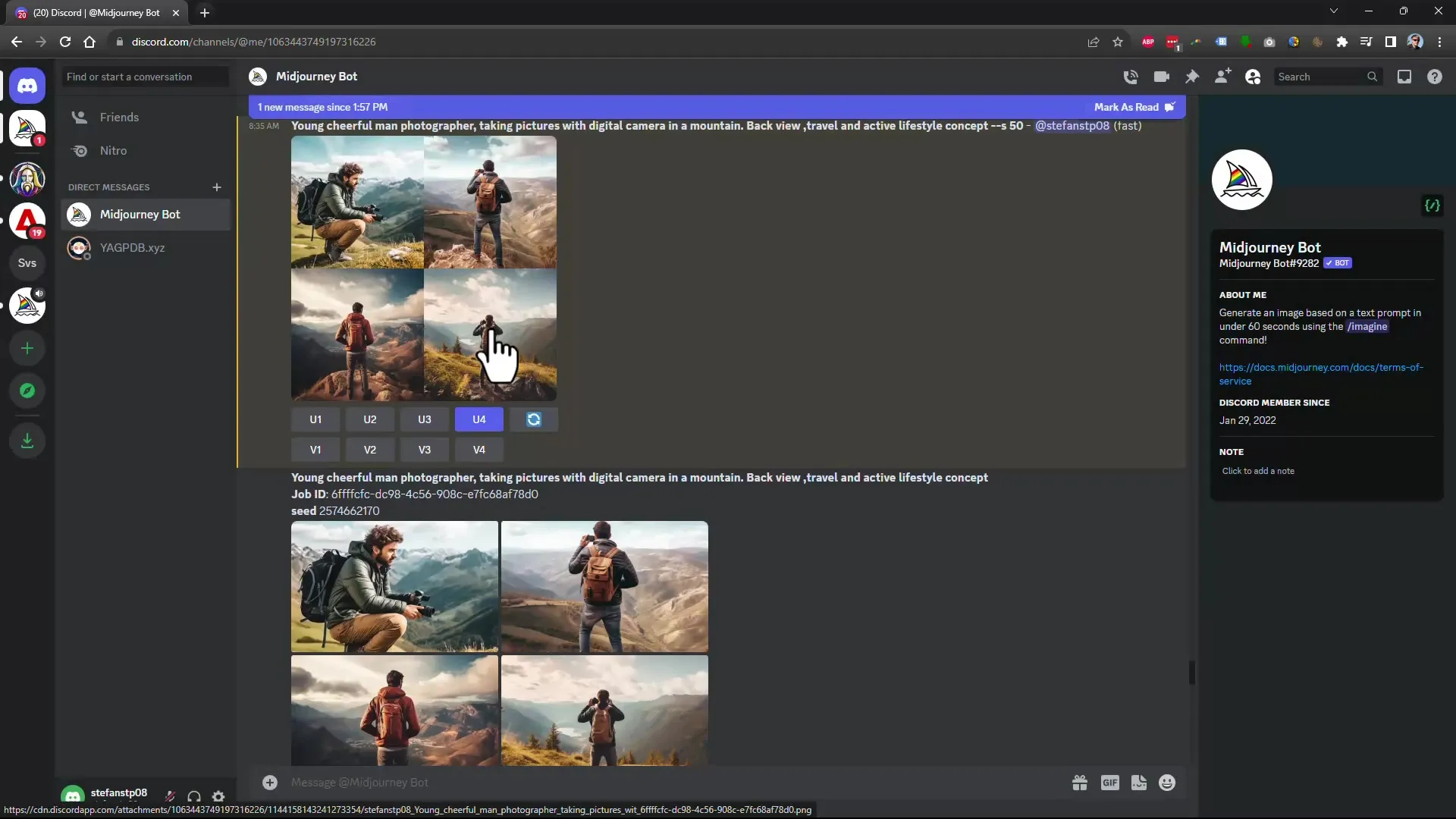The width and height of the screenshot is (1456, 819).
Task: Click the re-roll refresh button
Action: point(534,419)
